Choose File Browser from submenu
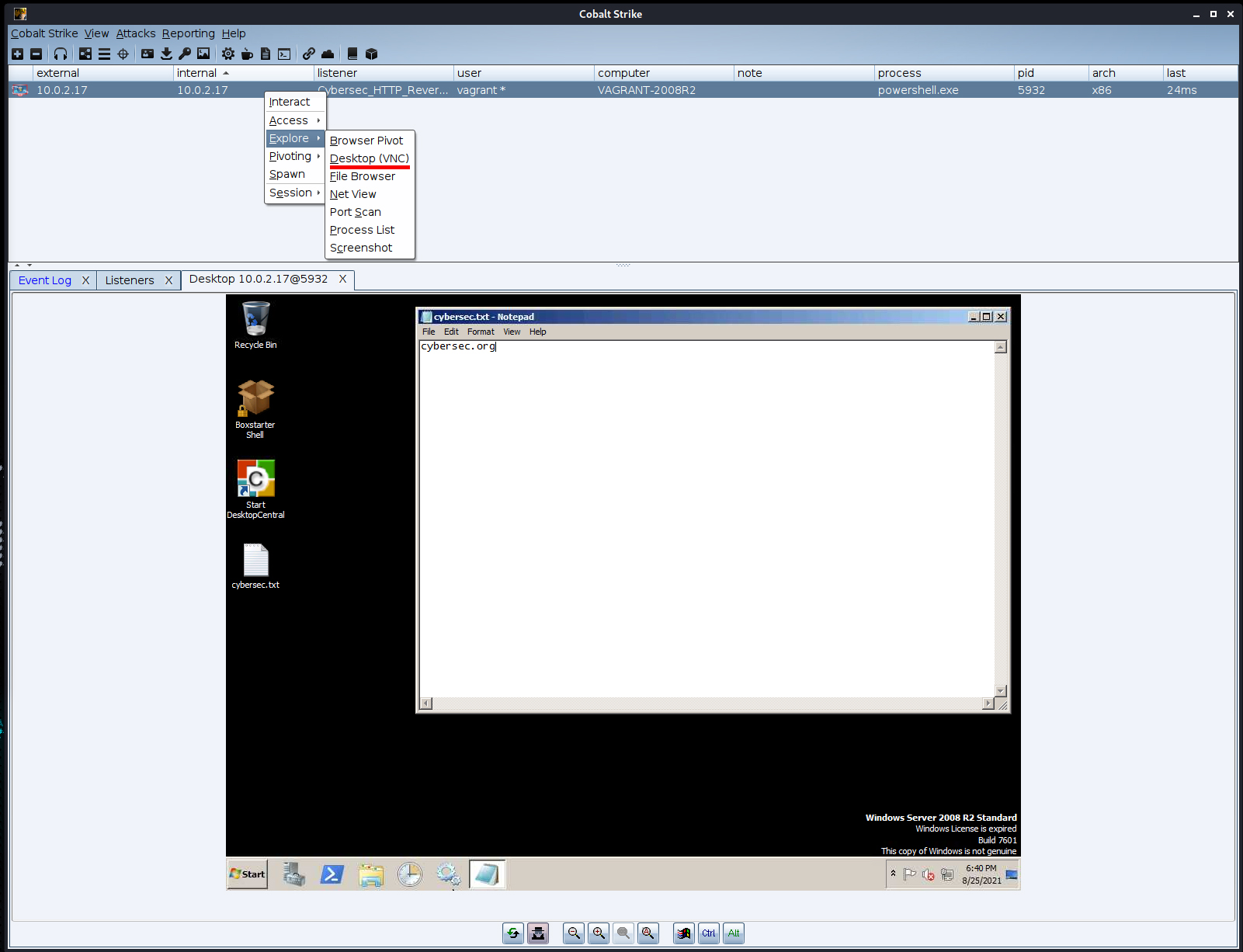The width and height of the screenshot is (1243, 952). point(370,176)
